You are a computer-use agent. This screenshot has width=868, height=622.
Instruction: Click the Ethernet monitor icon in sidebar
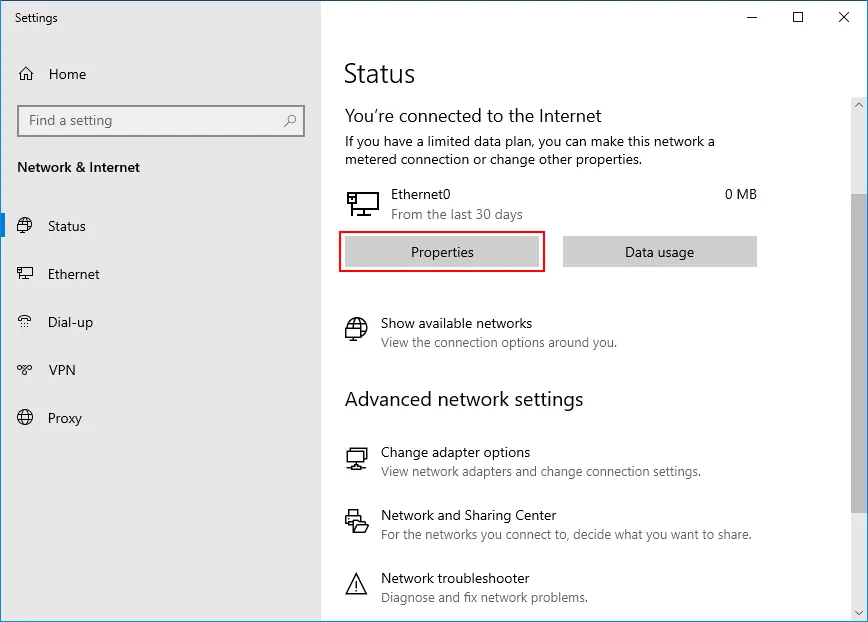coord(26,274)
